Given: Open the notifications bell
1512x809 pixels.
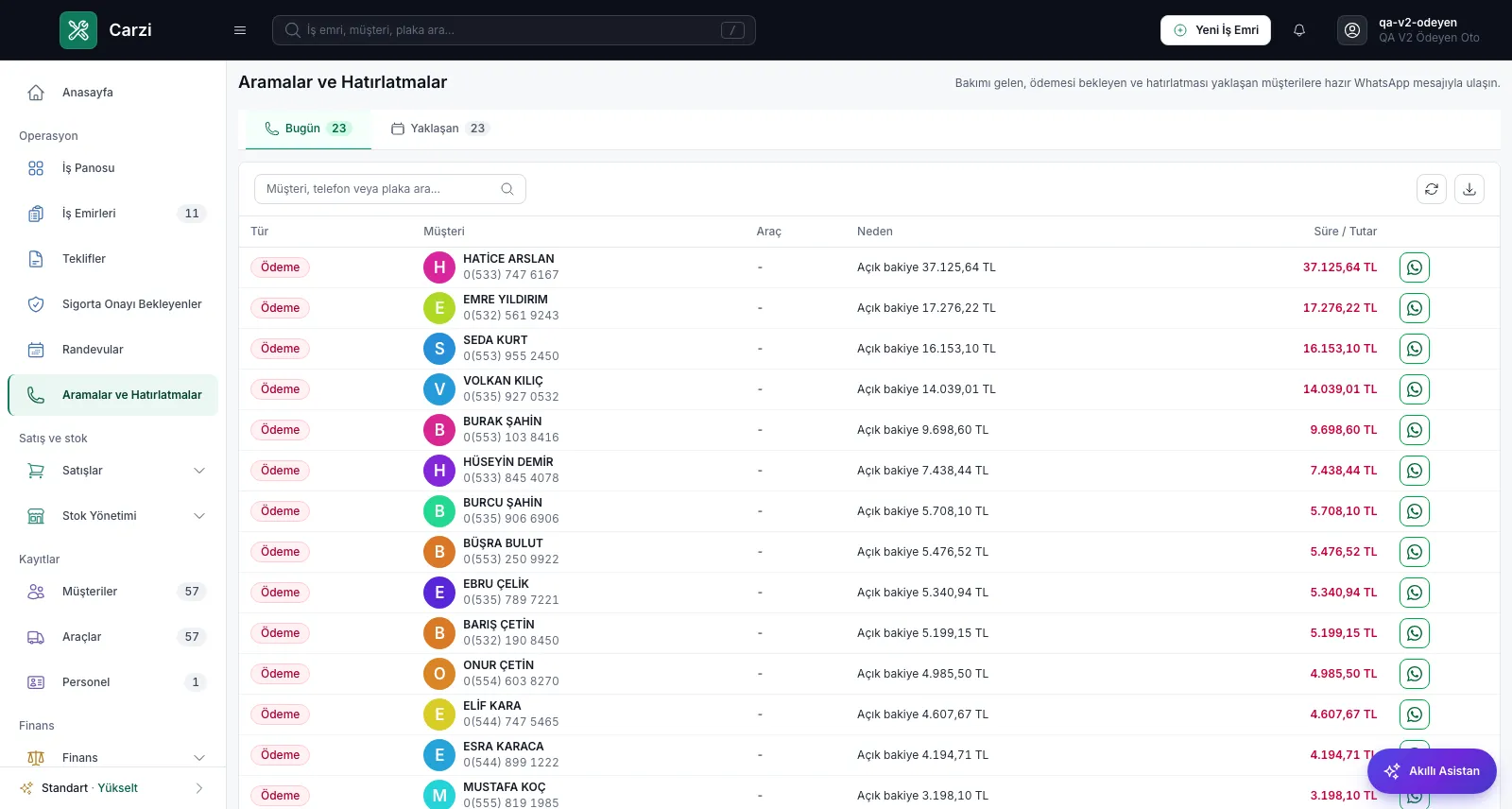Looking at the screenshot, I should [x=1299, y=30].
